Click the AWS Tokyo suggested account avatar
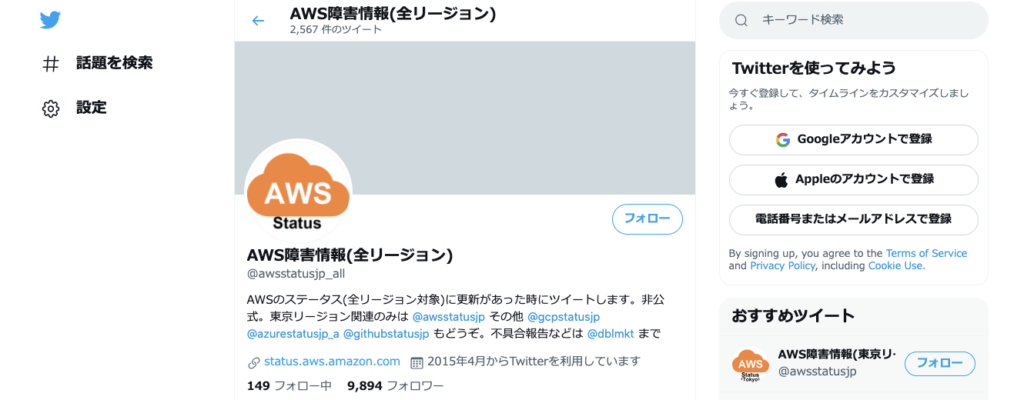 [750, 365]
